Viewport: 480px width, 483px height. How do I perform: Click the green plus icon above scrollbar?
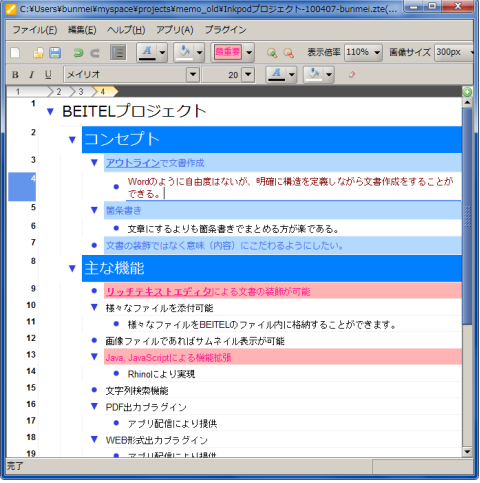point(467,92)
